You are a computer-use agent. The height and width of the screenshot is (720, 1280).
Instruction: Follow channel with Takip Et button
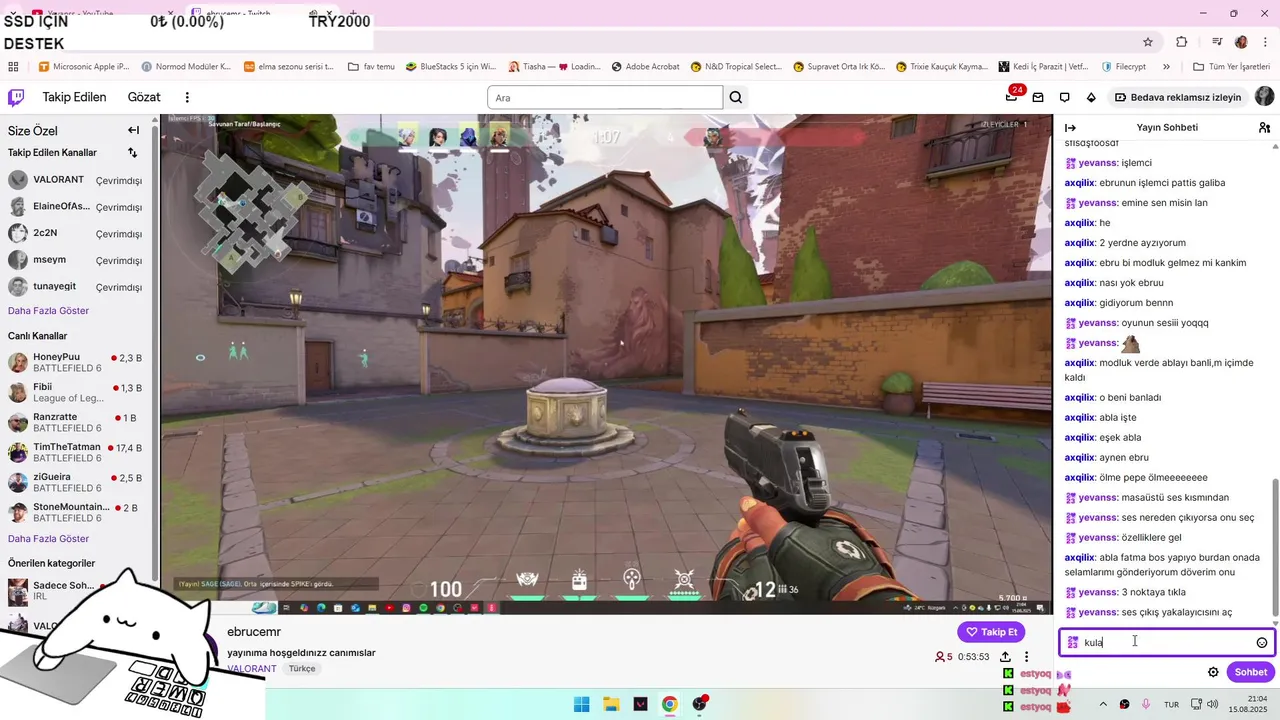click(x=991, y=632)
